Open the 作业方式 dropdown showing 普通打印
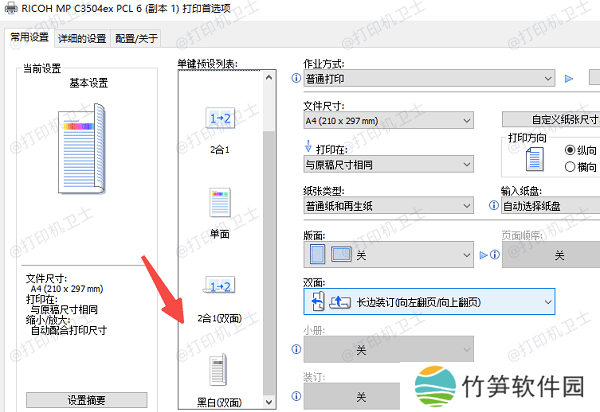 428,78
